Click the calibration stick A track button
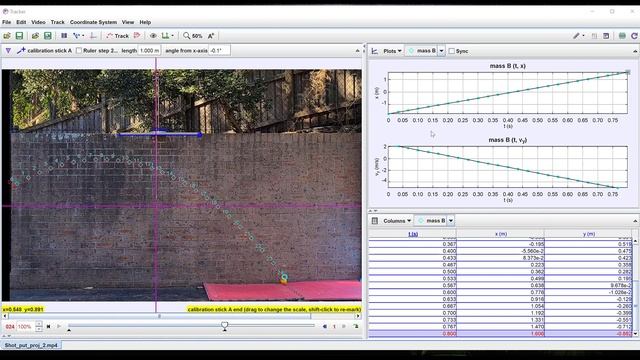The height and width of the screenshot is (360, 640). [44, 51]
